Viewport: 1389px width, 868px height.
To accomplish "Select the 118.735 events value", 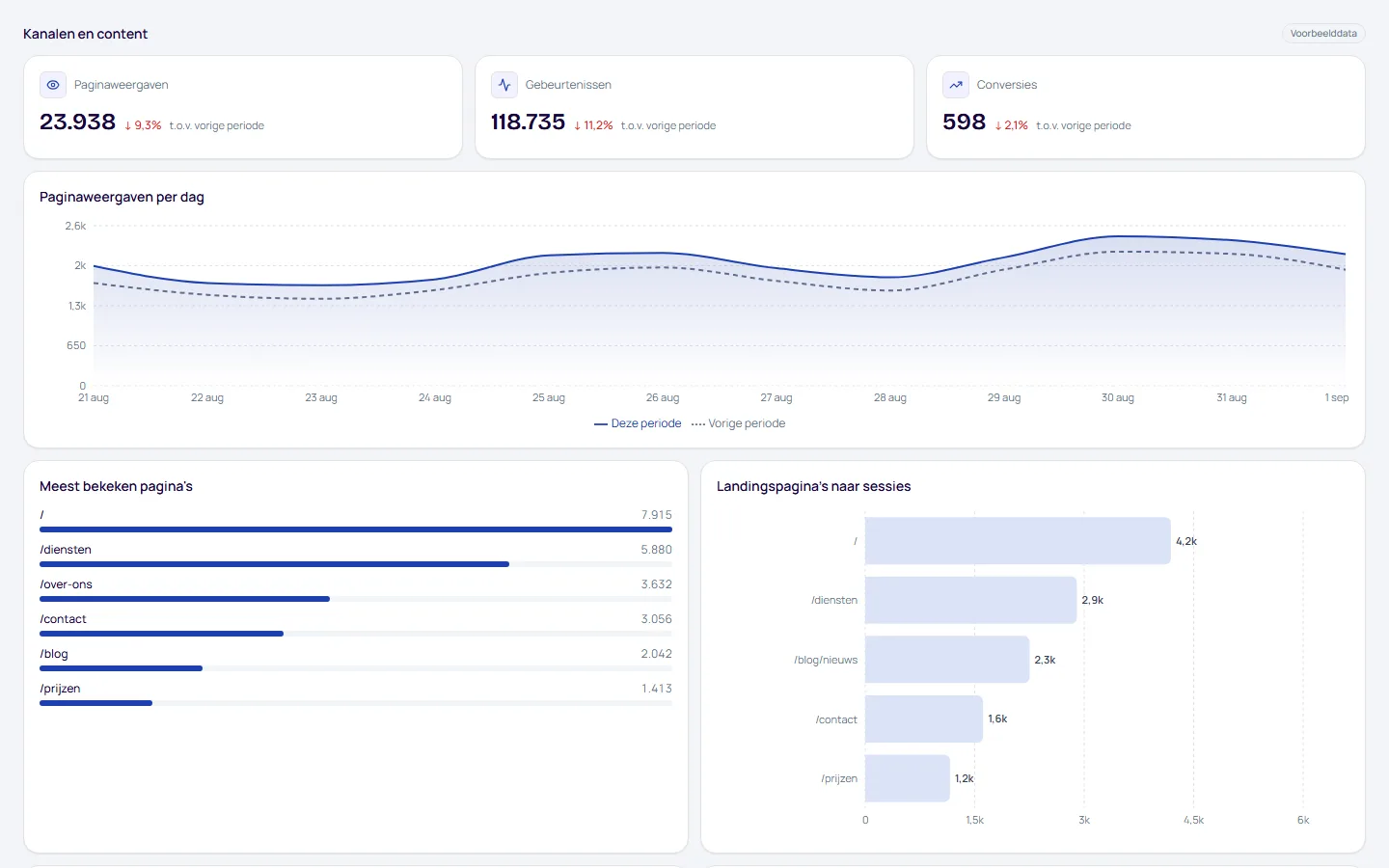I will point(528,122).
